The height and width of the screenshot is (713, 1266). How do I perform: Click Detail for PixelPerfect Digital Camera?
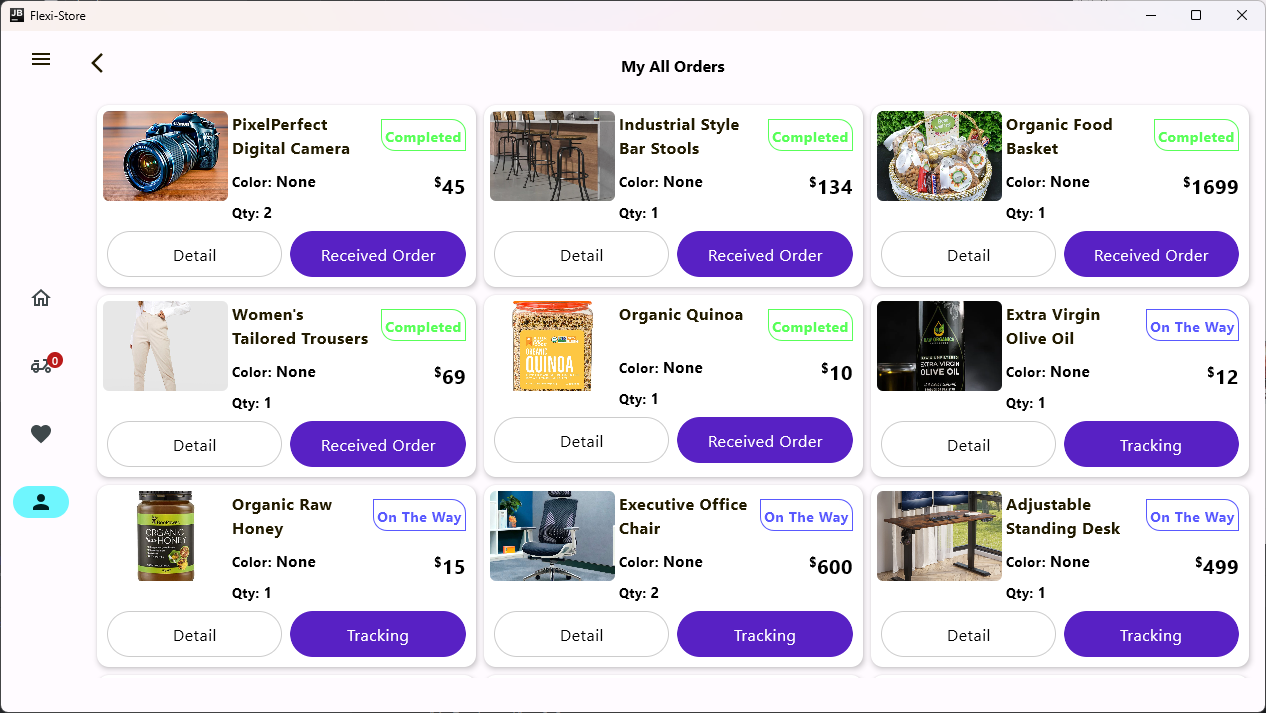[x=194, y=255]
